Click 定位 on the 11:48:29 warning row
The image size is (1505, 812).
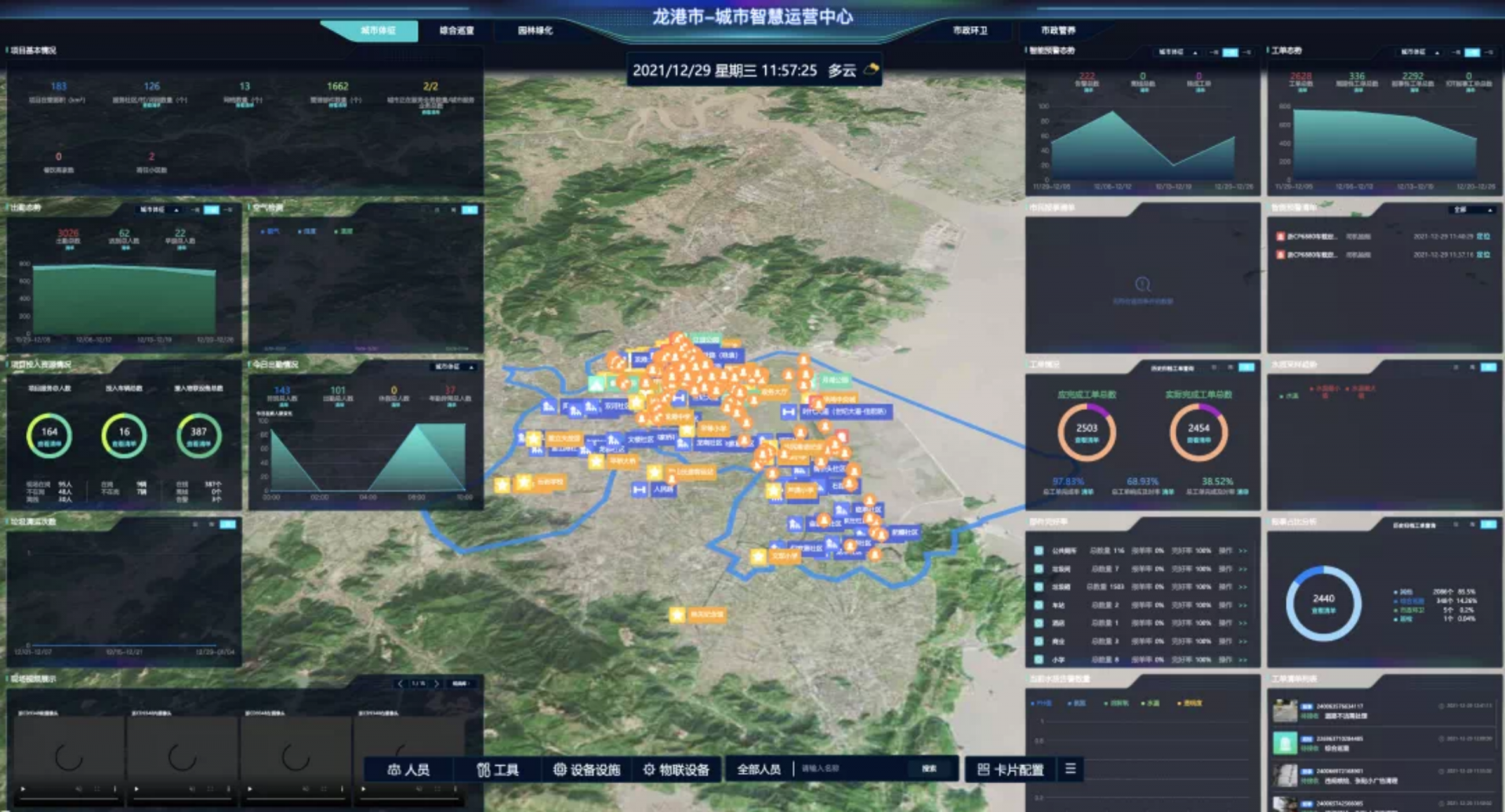pos(1483,236)
